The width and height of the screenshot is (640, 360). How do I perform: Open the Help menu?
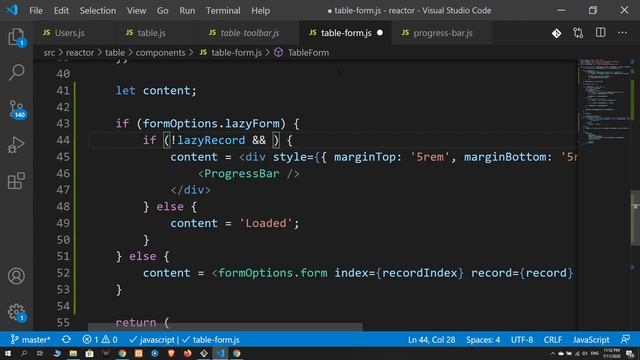pos(260,11)
